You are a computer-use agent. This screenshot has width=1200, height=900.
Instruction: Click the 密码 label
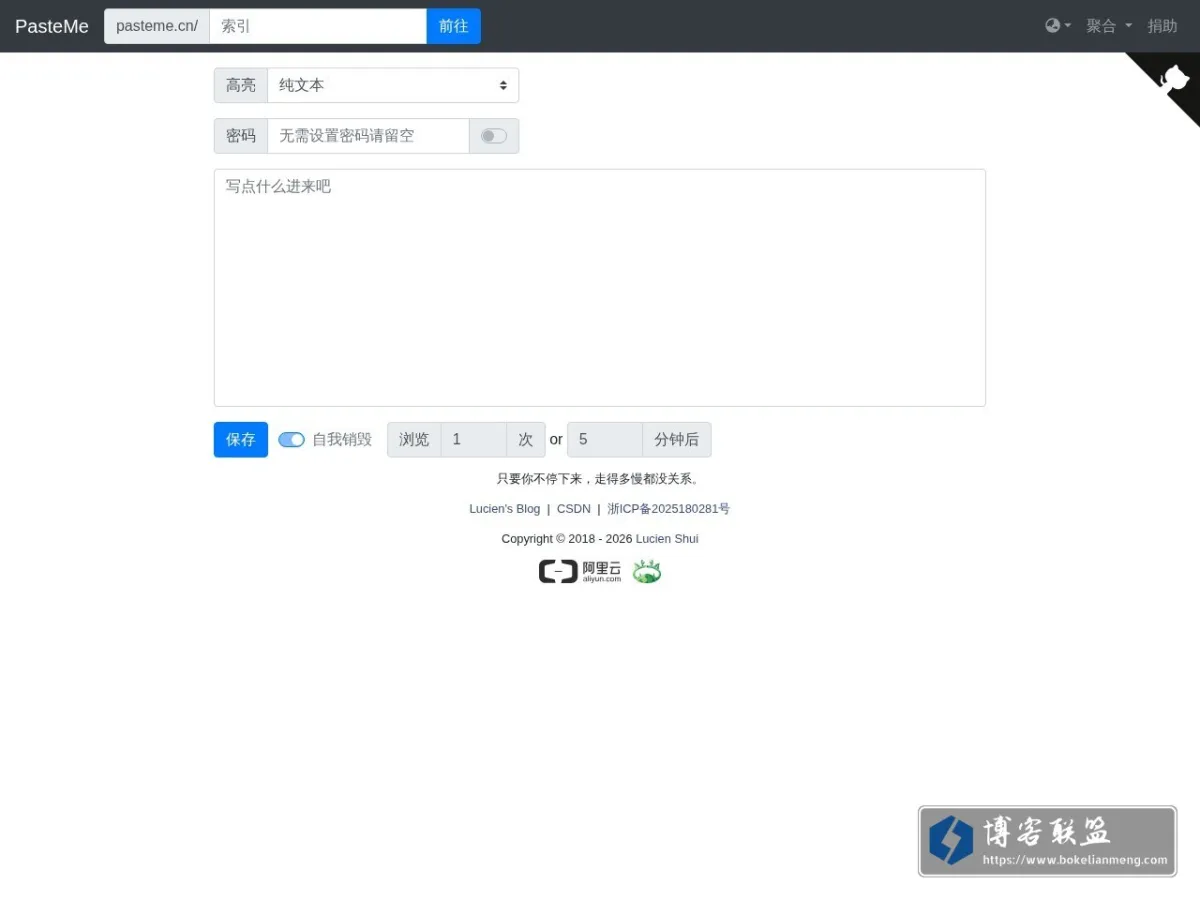pos(241,136)
